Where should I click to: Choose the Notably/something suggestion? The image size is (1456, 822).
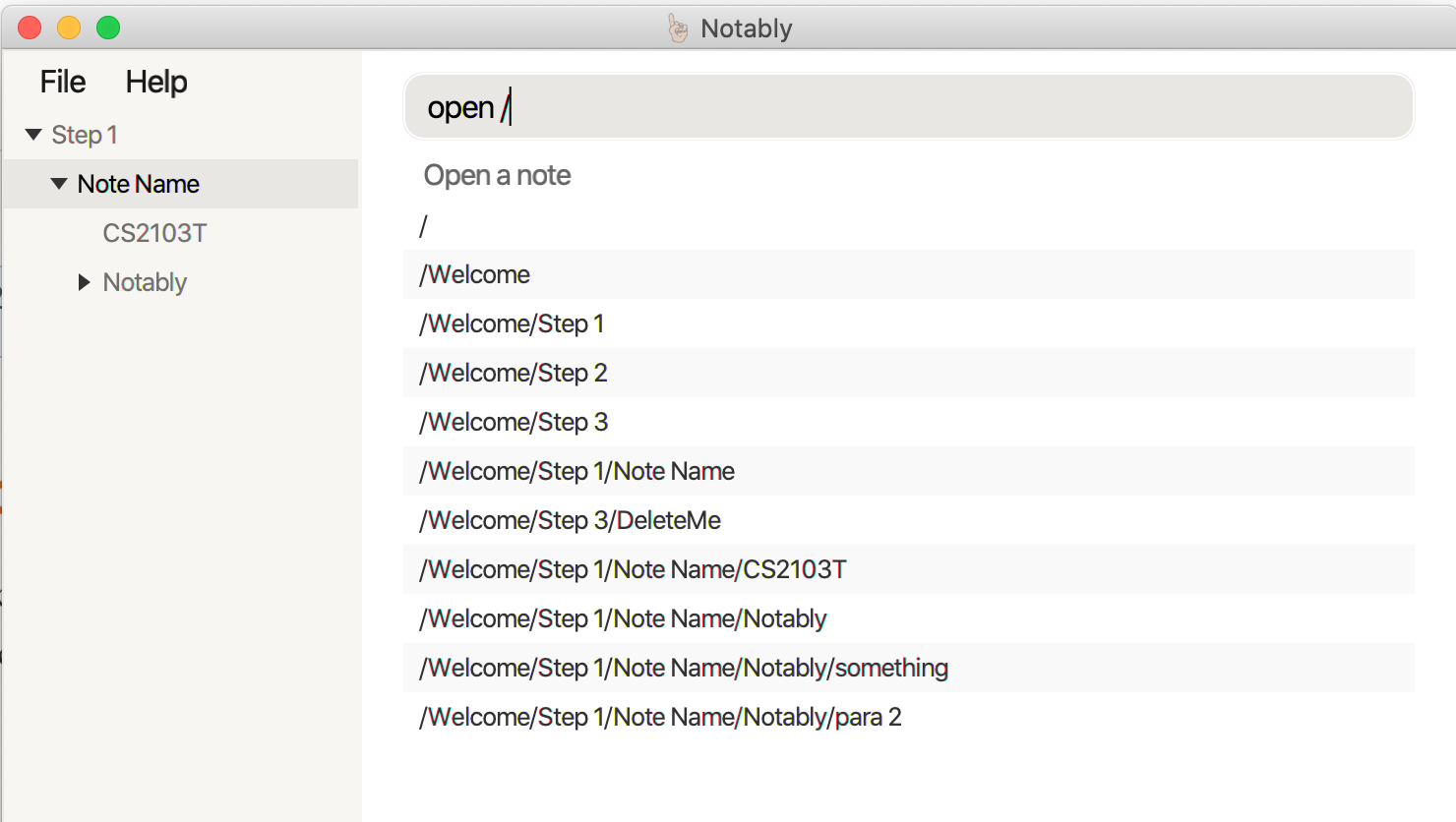click(909, 668)
